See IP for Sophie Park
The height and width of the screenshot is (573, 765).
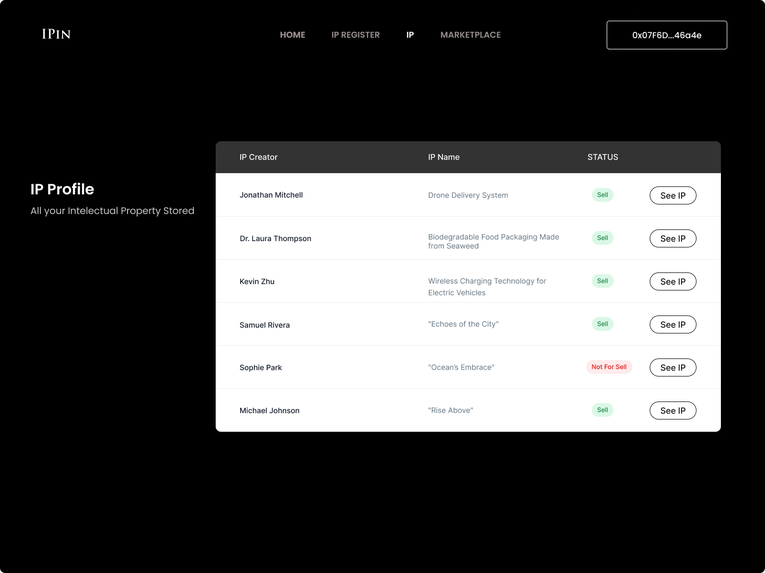pyautogui.click(x=673, y=367)
